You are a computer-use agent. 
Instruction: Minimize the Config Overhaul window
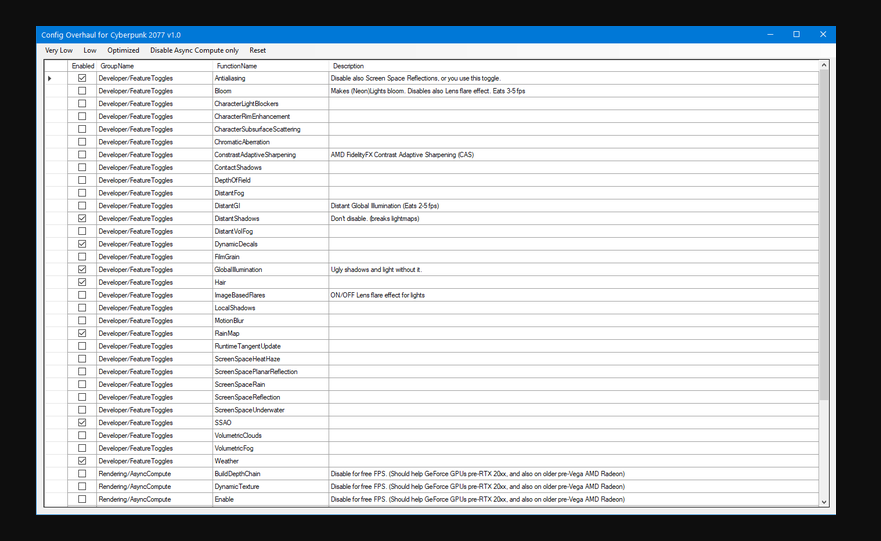tap(770, 34)
